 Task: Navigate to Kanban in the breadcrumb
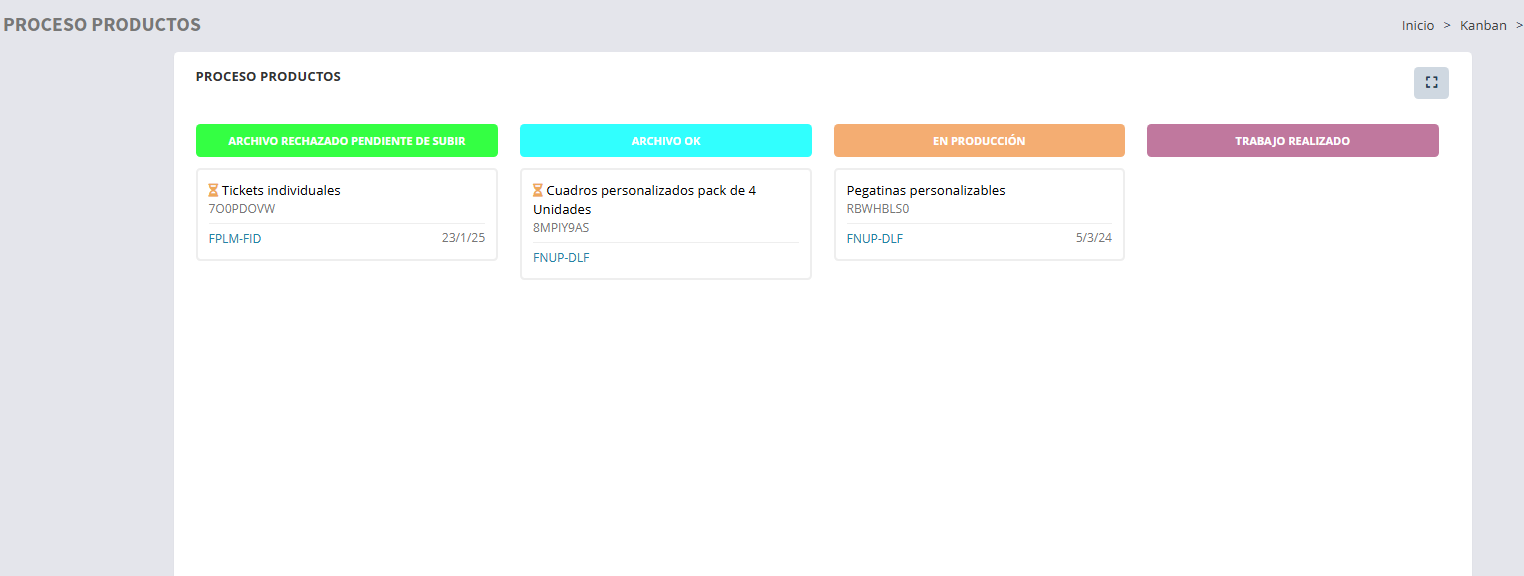pyautogui.click(x=1483, y=25)
